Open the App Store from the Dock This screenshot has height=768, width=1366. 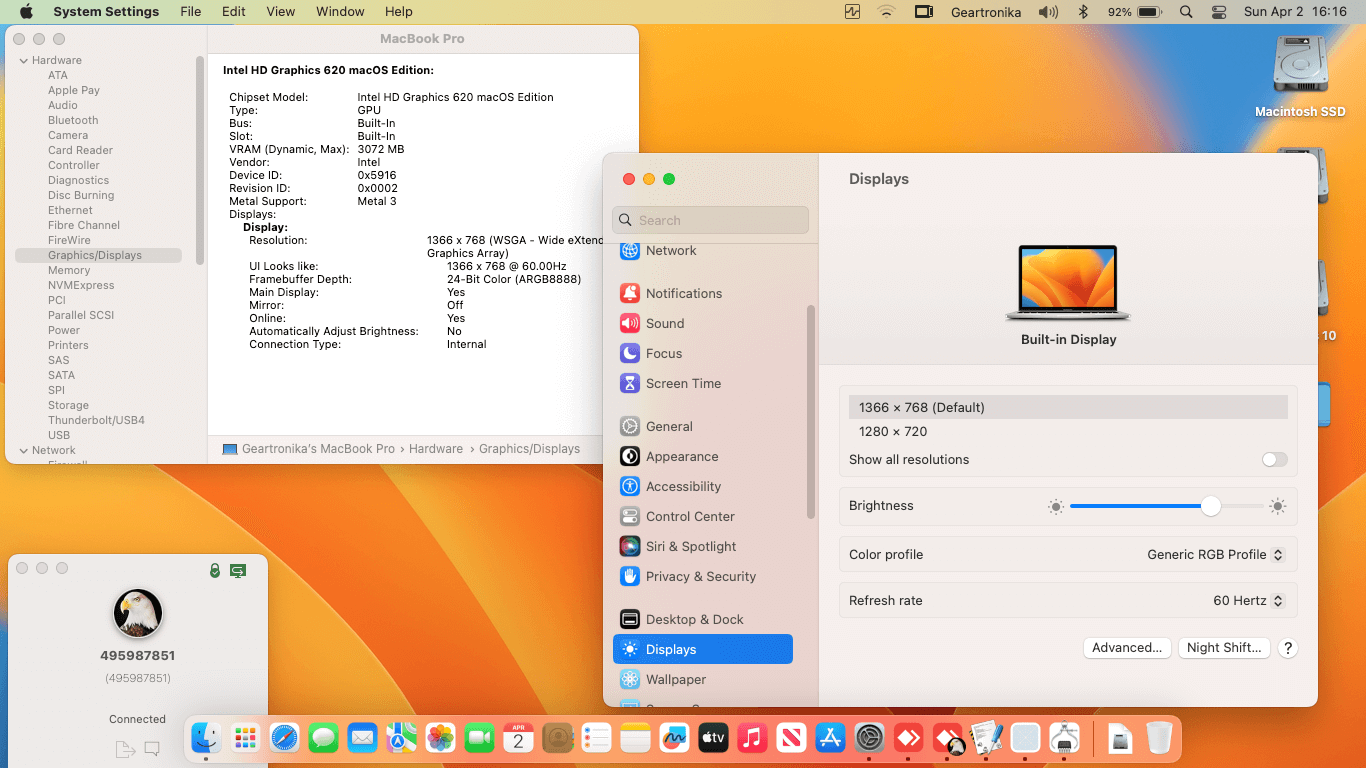pyautogui.click(x=830, y=738)
